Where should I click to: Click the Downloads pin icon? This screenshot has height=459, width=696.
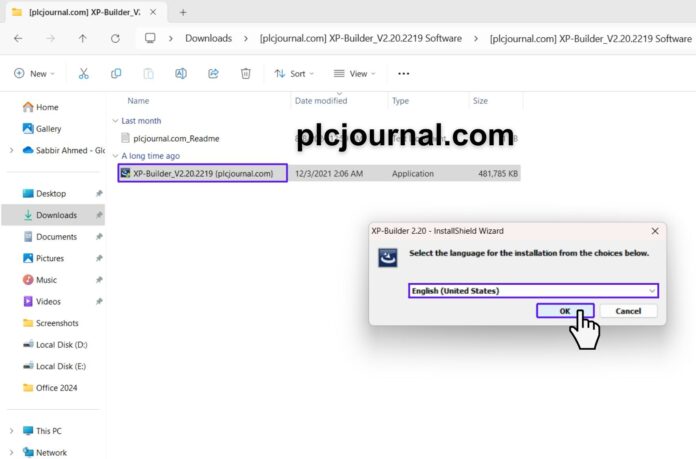(x=99, y=215)
